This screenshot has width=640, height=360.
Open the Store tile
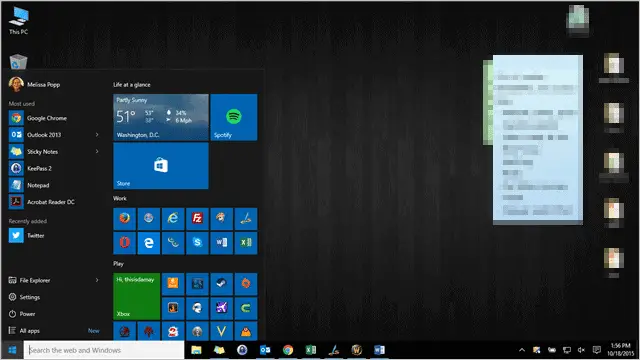(x=161, y=166)
